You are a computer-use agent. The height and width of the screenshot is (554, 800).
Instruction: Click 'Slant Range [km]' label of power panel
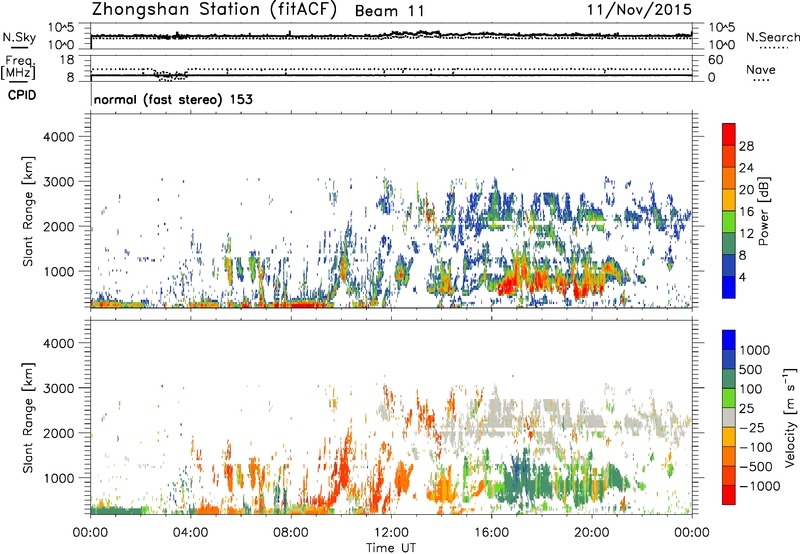pos(28,211)
